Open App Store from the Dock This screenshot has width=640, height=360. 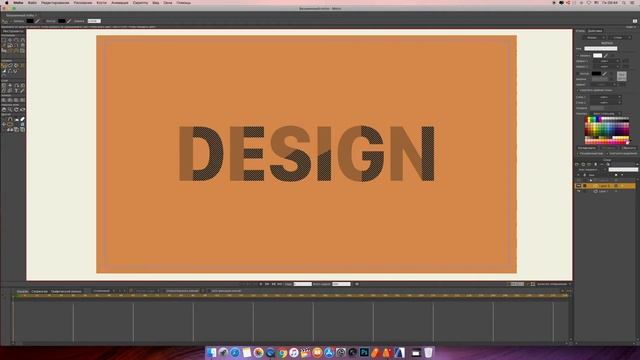click(x=329, y=353)
